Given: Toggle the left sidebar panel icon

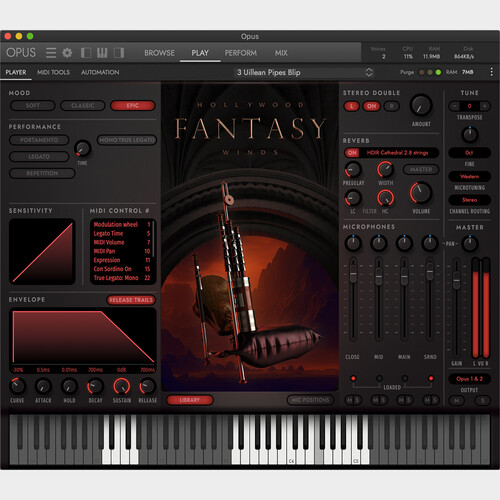Looking at the screenshot, I should coord(86,53).
